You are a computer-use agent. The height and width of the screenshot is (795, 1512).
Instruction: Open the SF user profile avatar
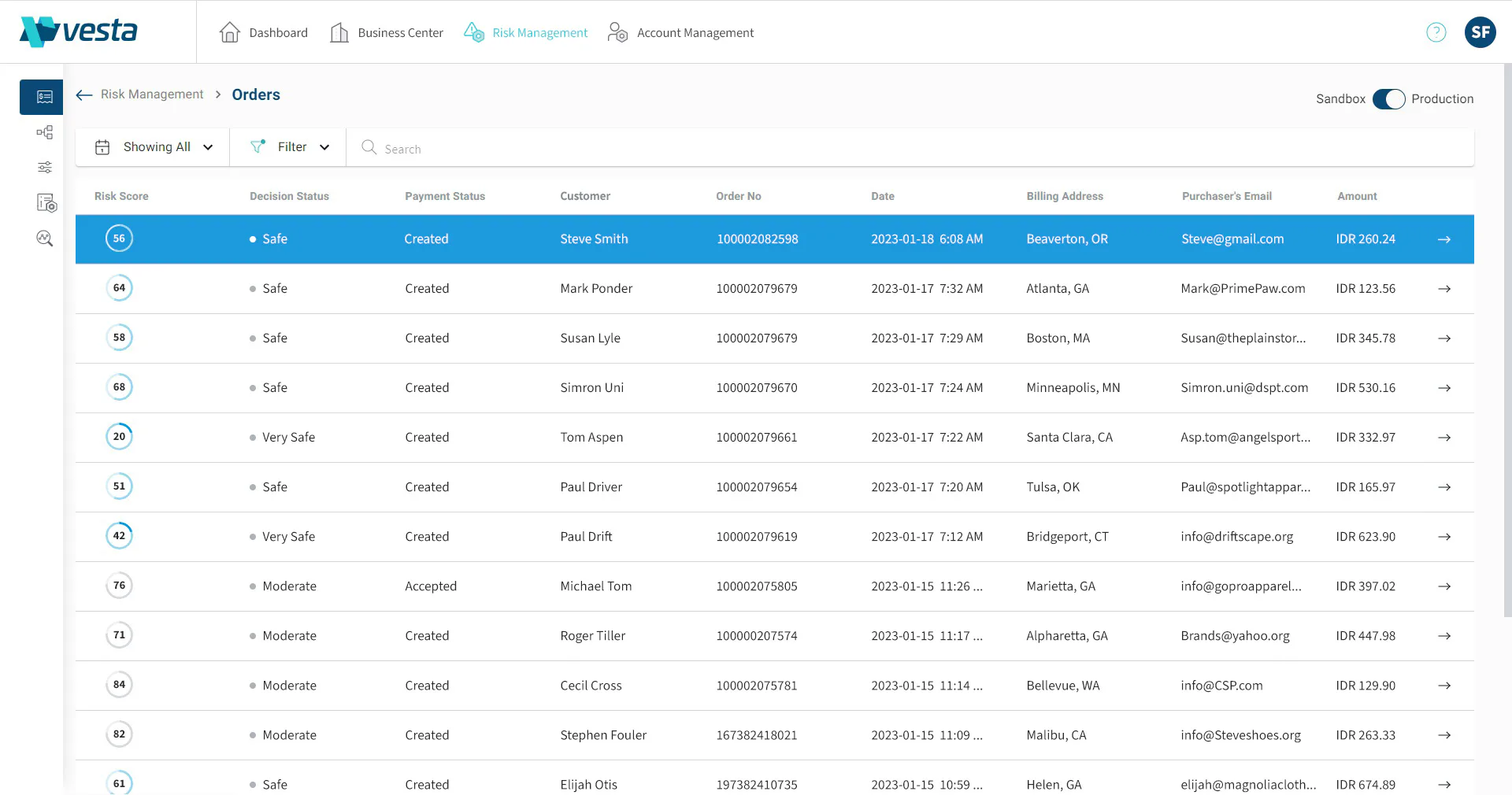coord(1480,32)
